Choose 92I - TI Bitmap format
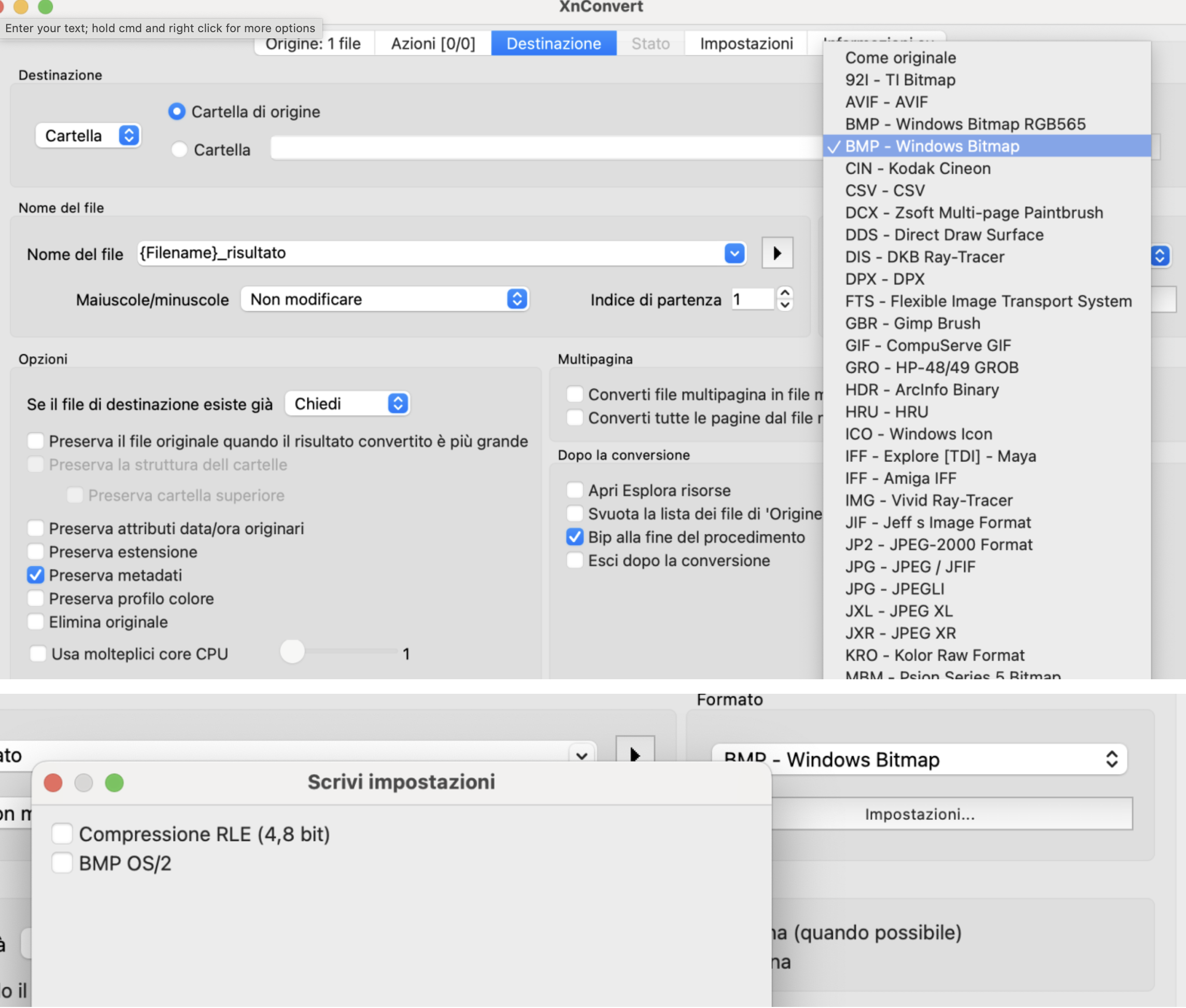Image resolution: width=1186 pixels, height=1008 pixels. pyautogui.click(x=986, y=80)
